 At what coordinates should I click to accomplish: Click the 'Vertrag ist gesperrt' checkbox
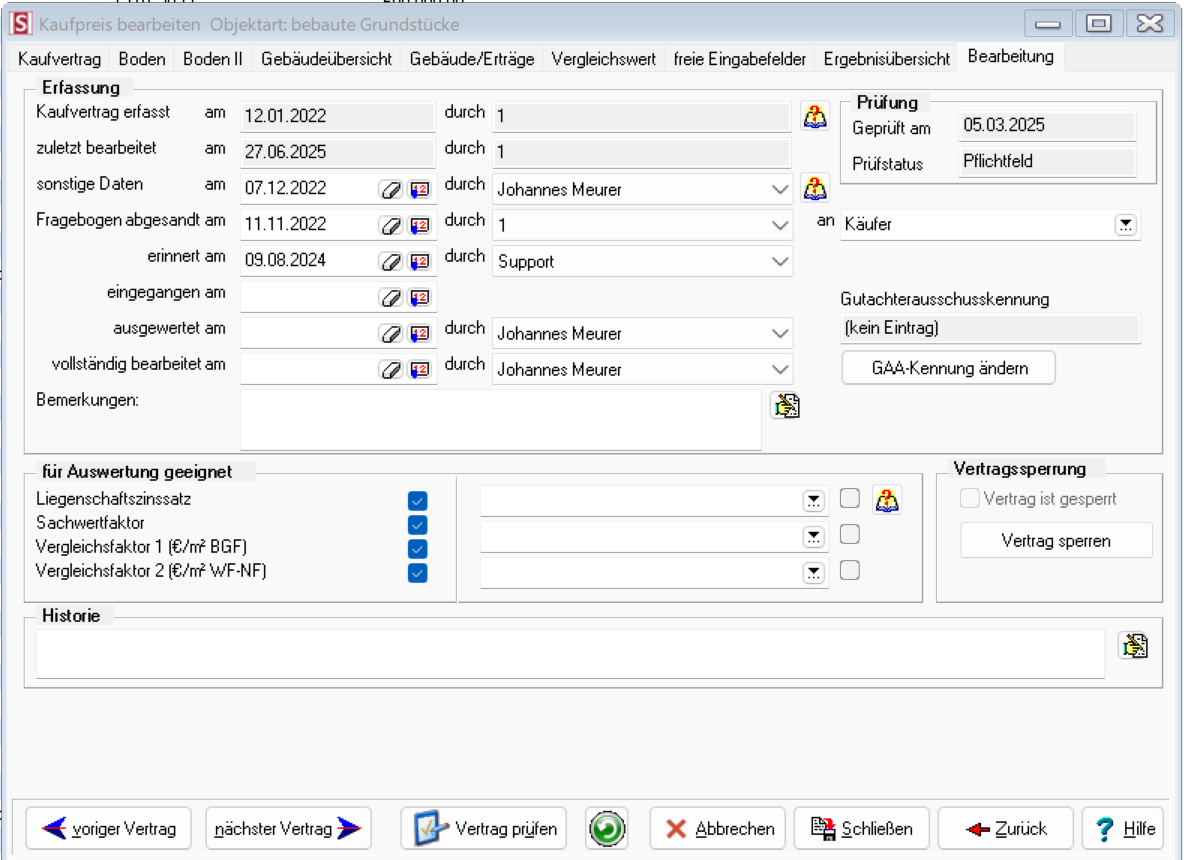tap(969, 499)
